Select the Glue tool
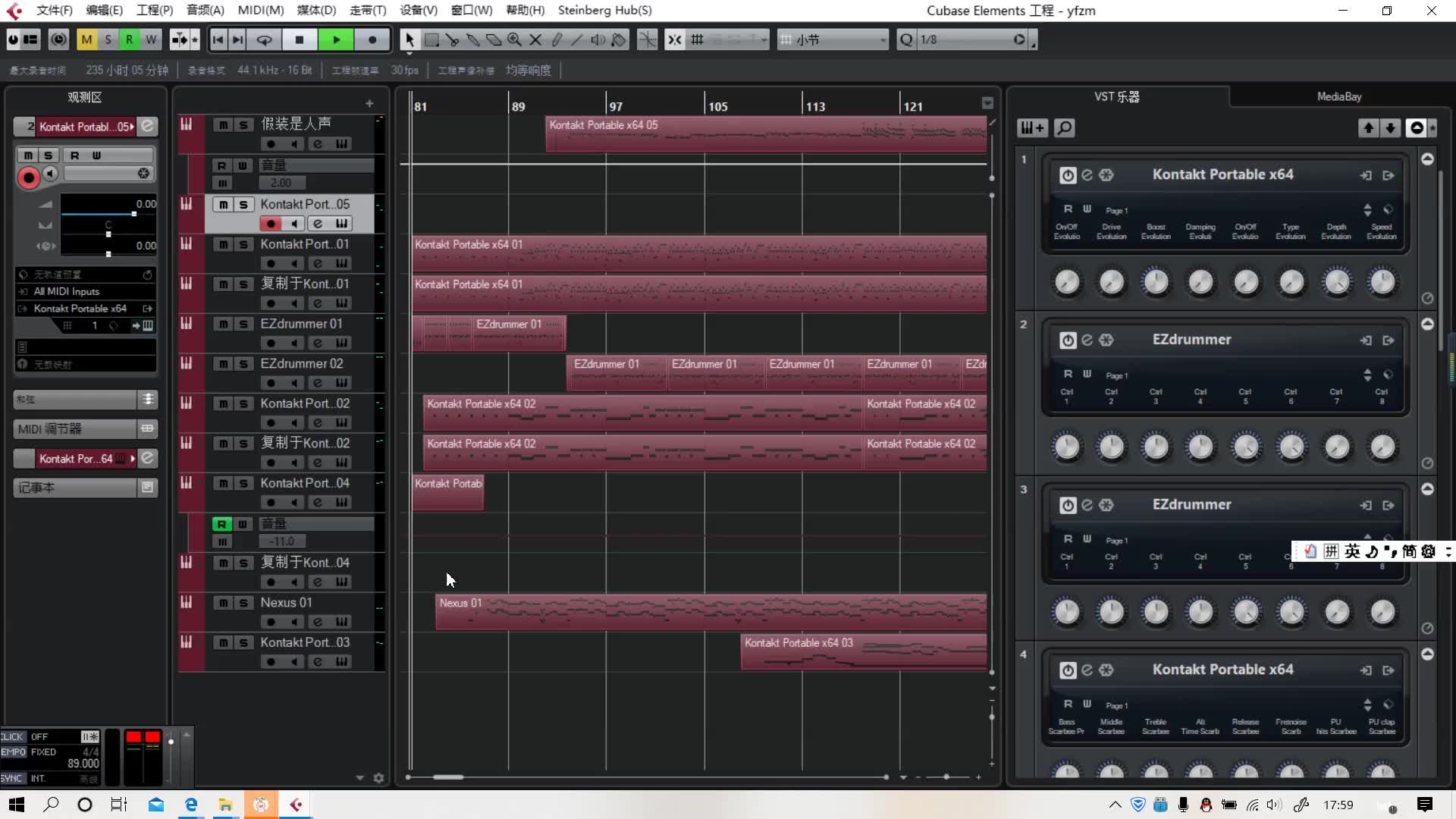The height and width of the screenshot is (819, 1456). [473, 39]
